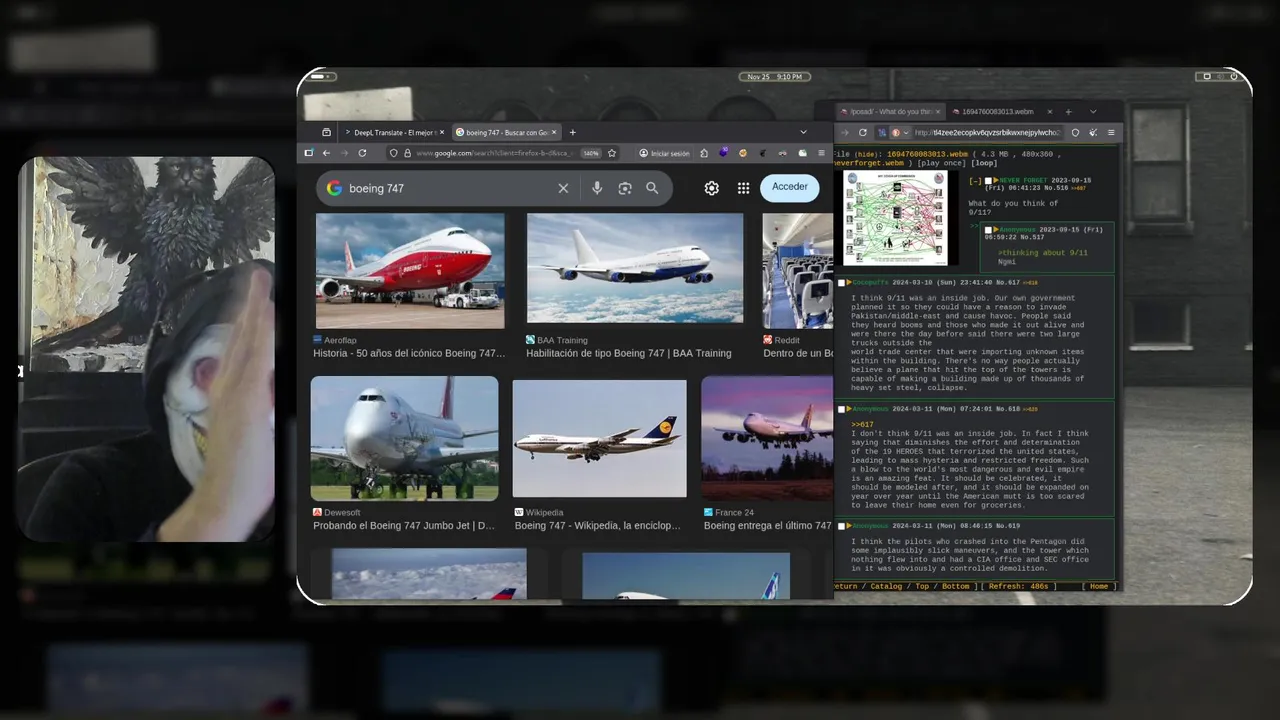Click the Refresh countdown in the footer bar

[x=1019, y=586]
